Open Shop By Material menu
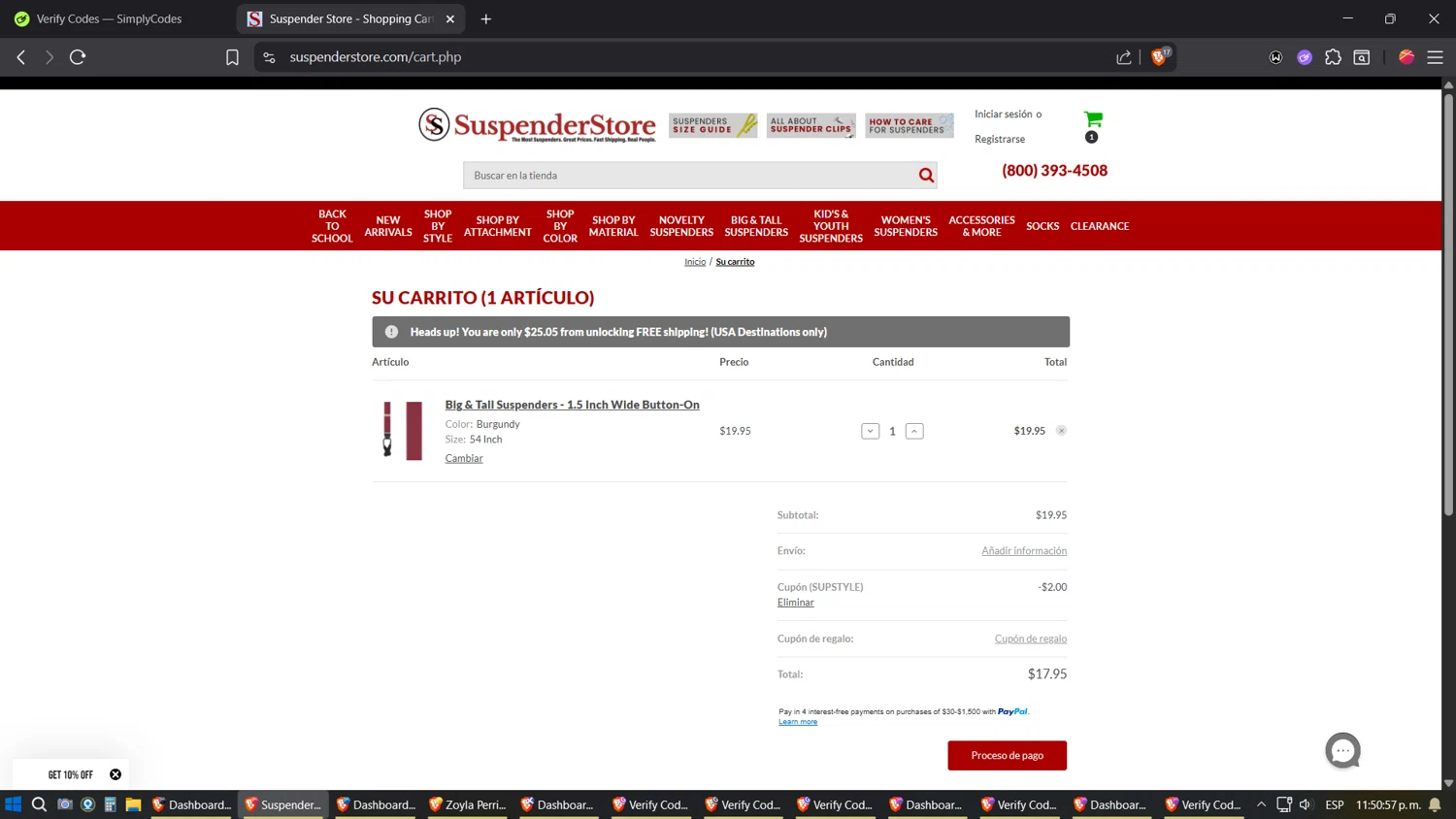Viewport: 1456px width, 819px height. click(613, 226)
